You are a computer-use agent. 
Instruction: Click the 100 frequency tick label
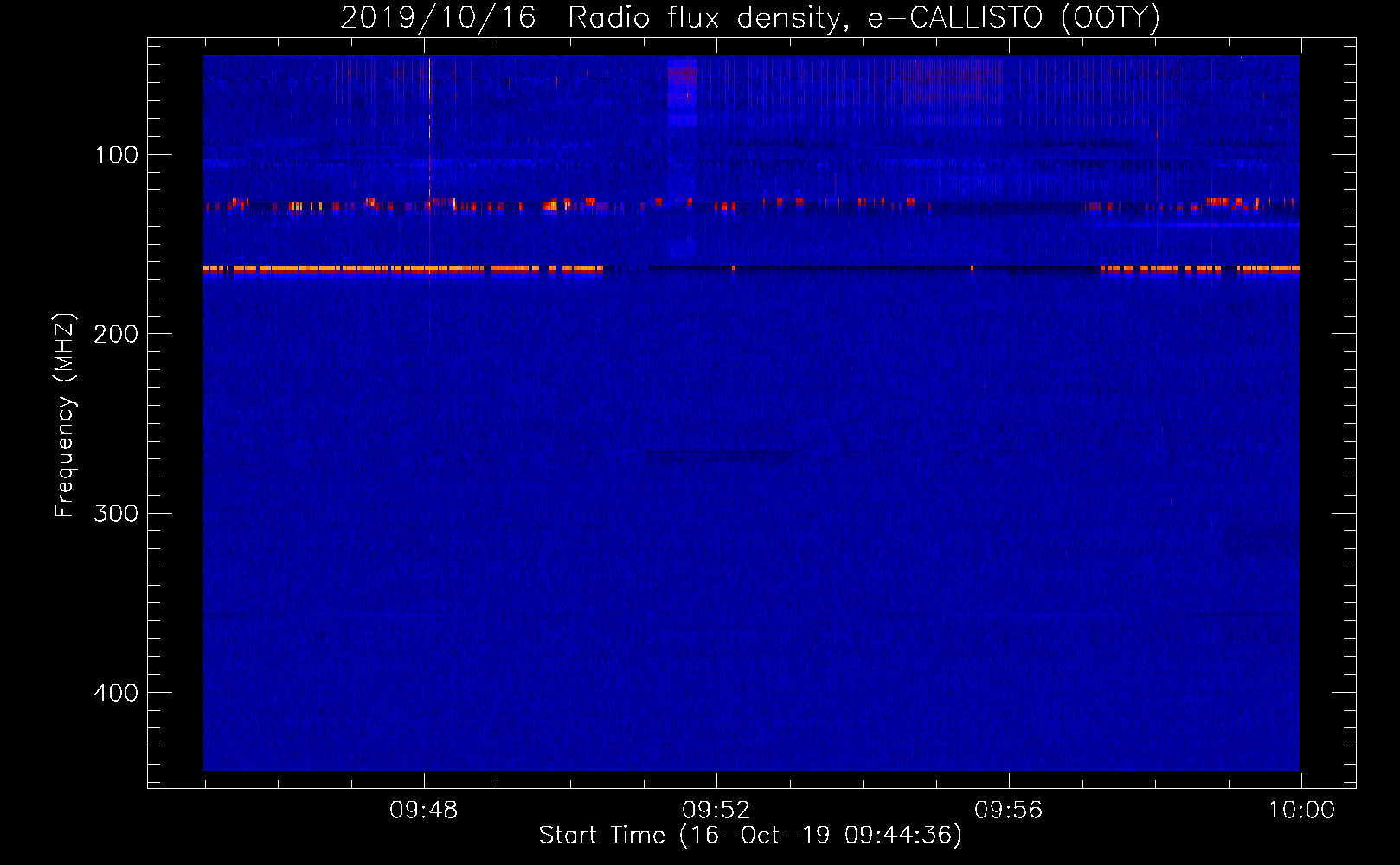(x=117, y=155)
